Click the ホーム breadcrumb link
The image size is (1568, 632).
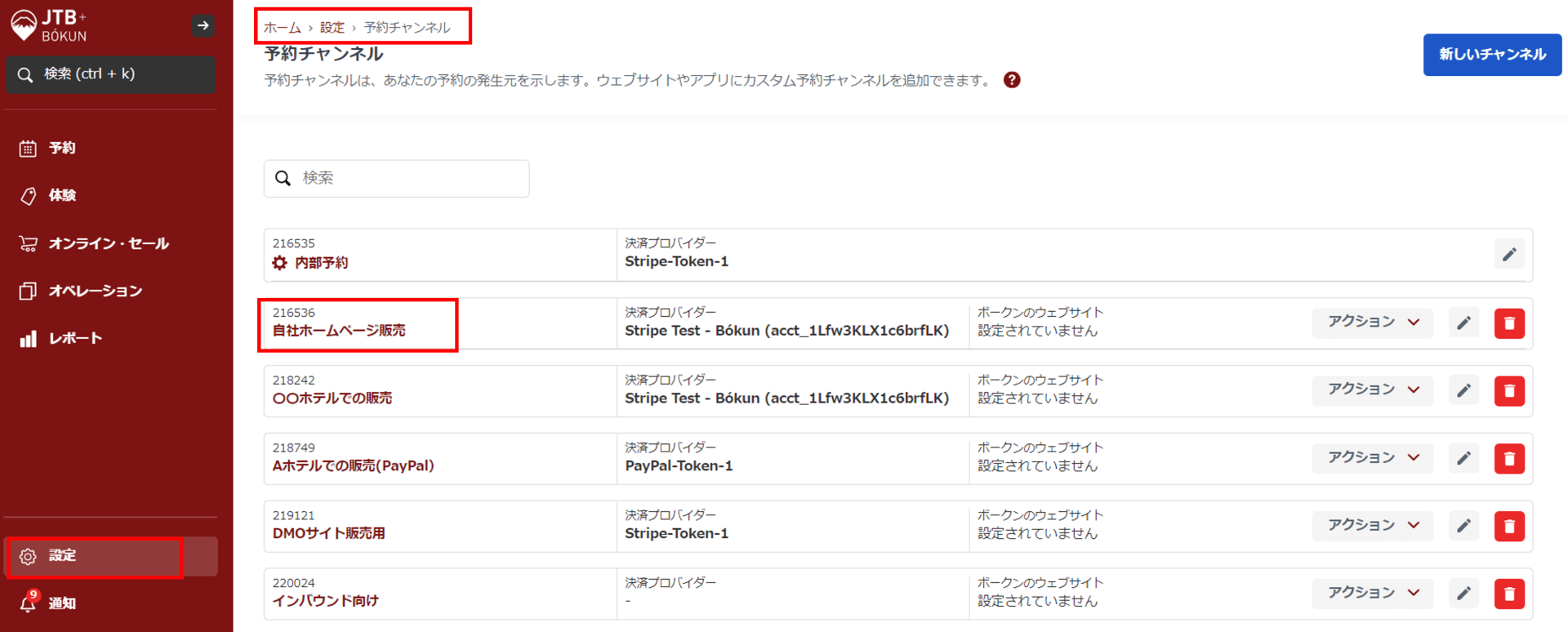tap(282, 28)
